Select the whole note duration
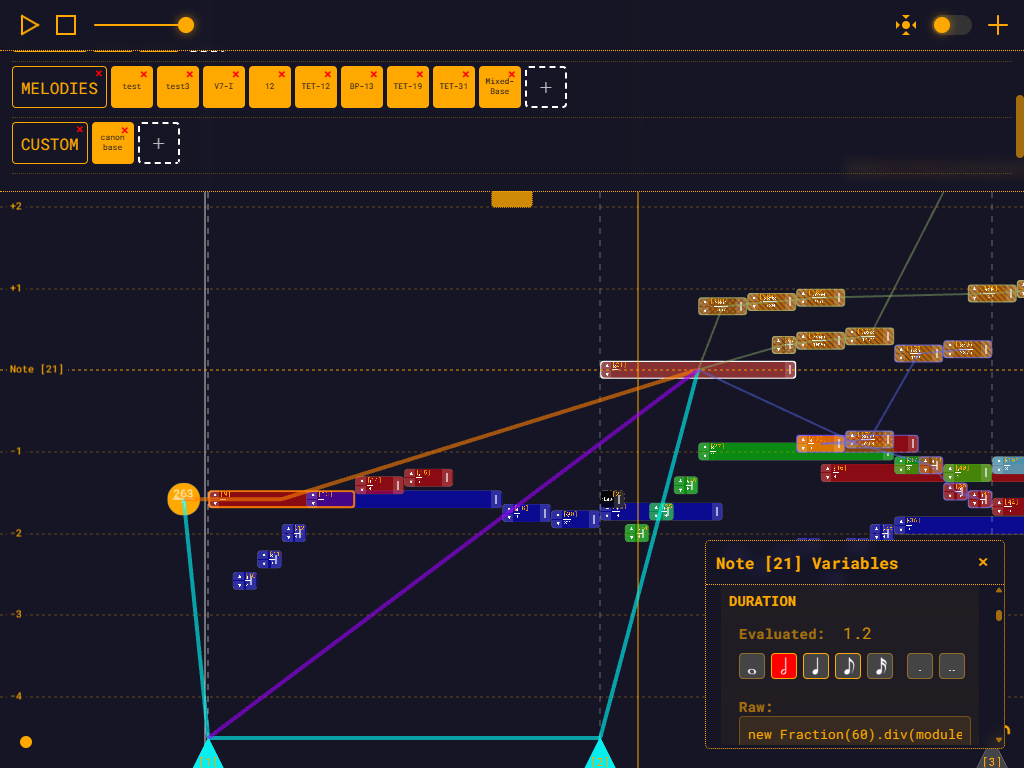This screenshot has width=1024, height=768. 752,666
